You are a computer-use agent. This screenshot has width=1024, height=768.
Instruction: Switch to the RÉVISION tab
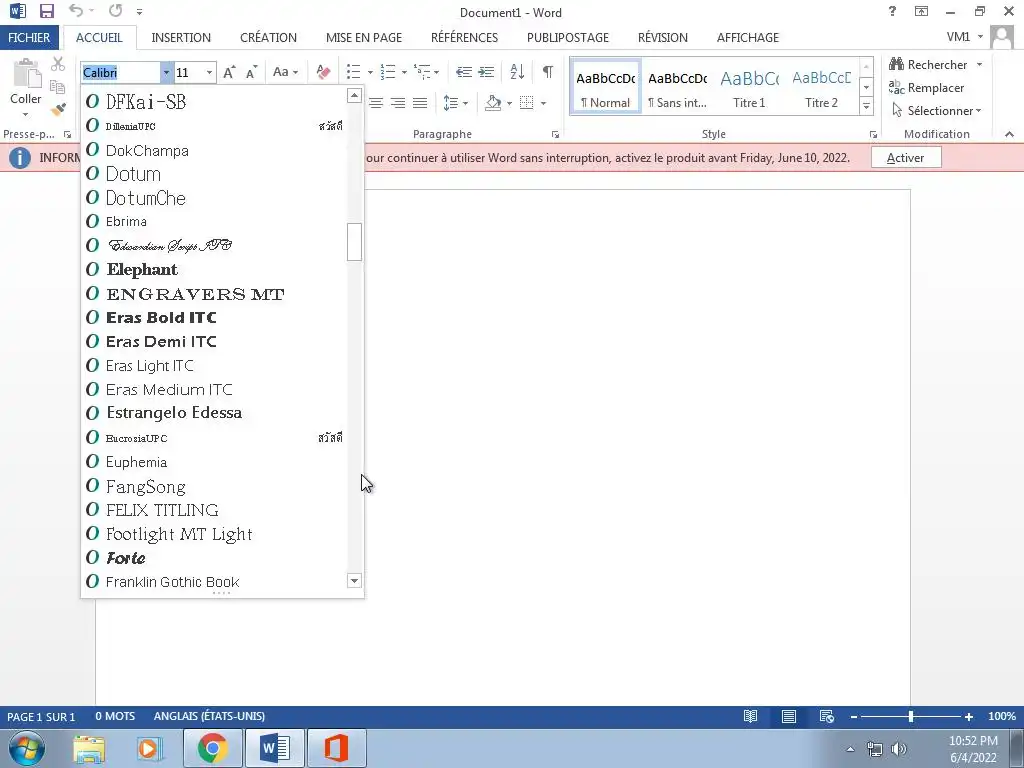click(663, 37)
